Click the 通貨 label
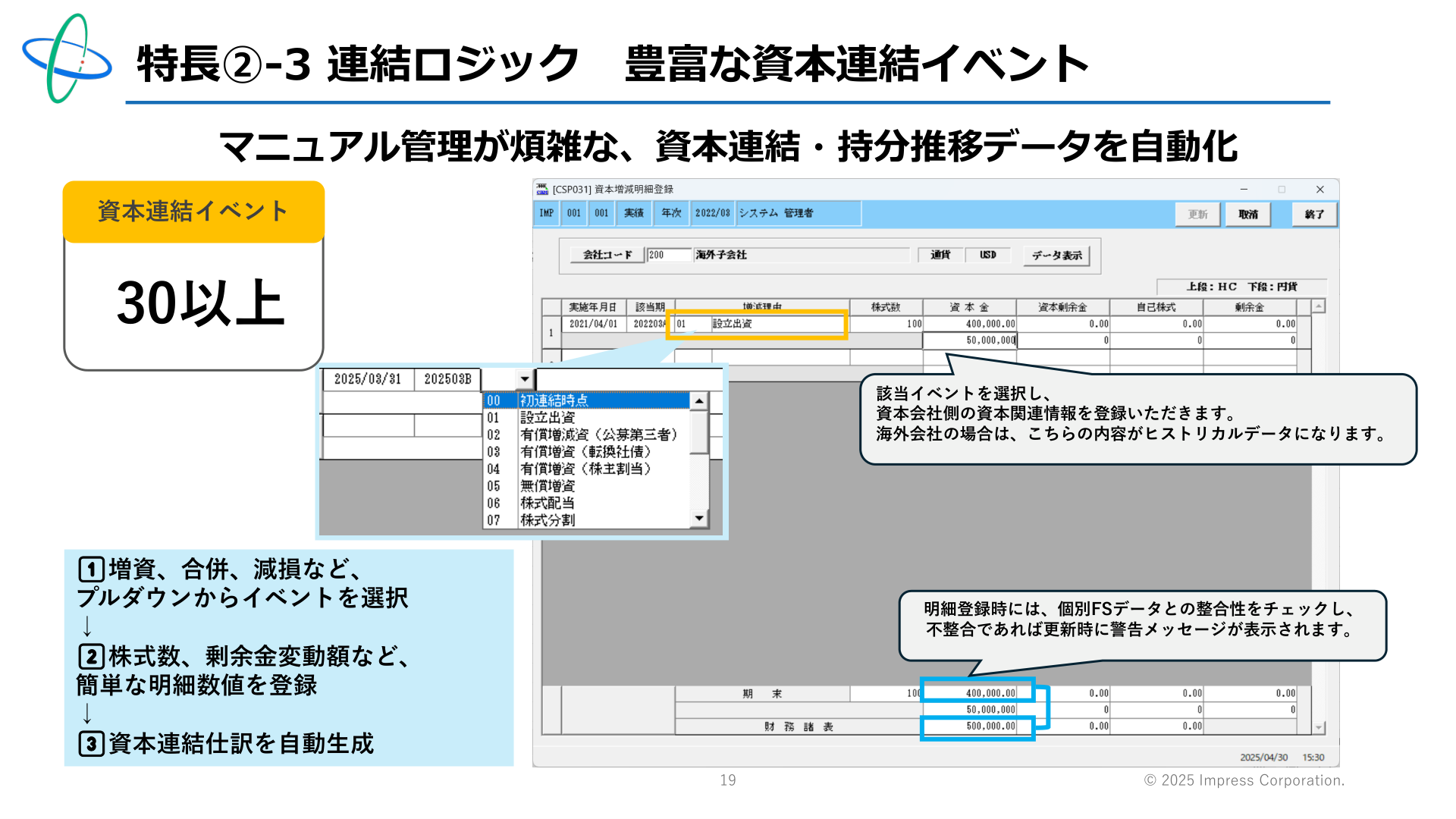The width and height of the screenshot is (1456, 819). click(x=940, y=255)
